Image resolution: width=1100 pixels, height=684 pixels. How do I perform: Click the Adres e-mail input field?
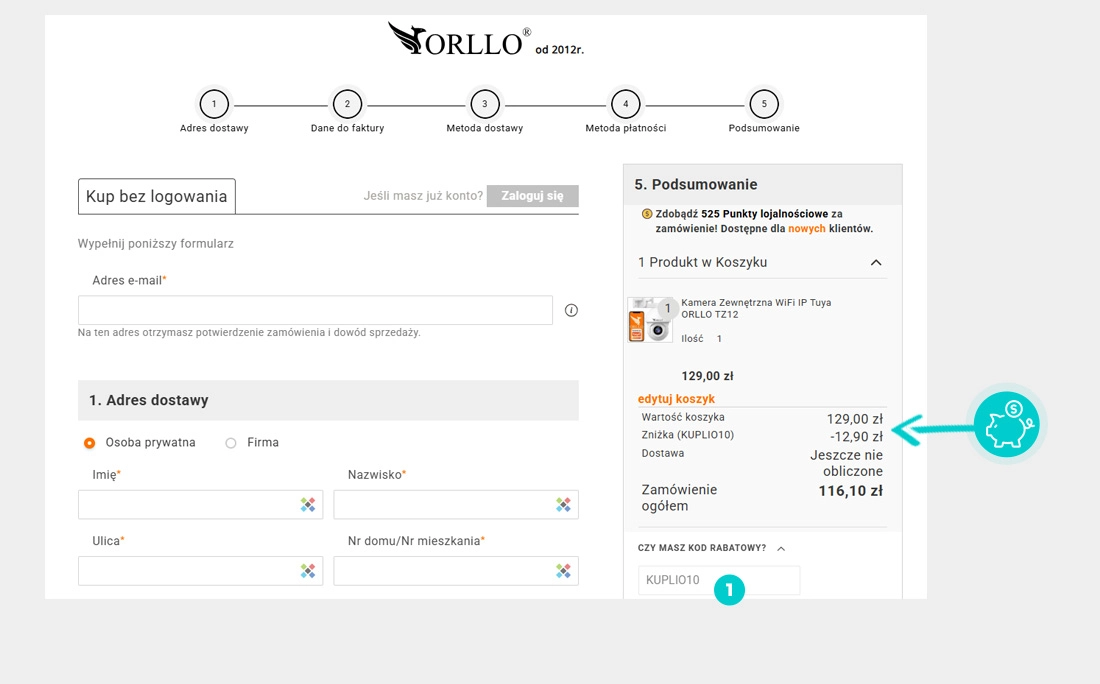(315, 310)
